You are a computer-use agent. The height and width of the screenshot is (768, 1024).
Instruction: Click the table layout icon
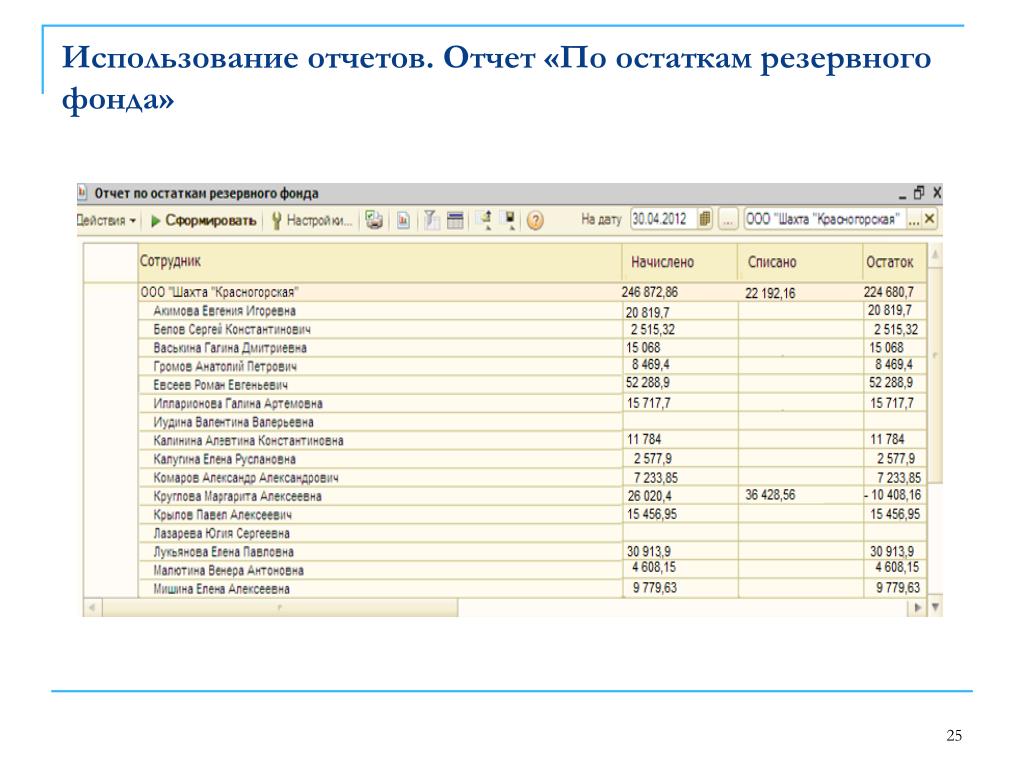(x=455, y=221)
